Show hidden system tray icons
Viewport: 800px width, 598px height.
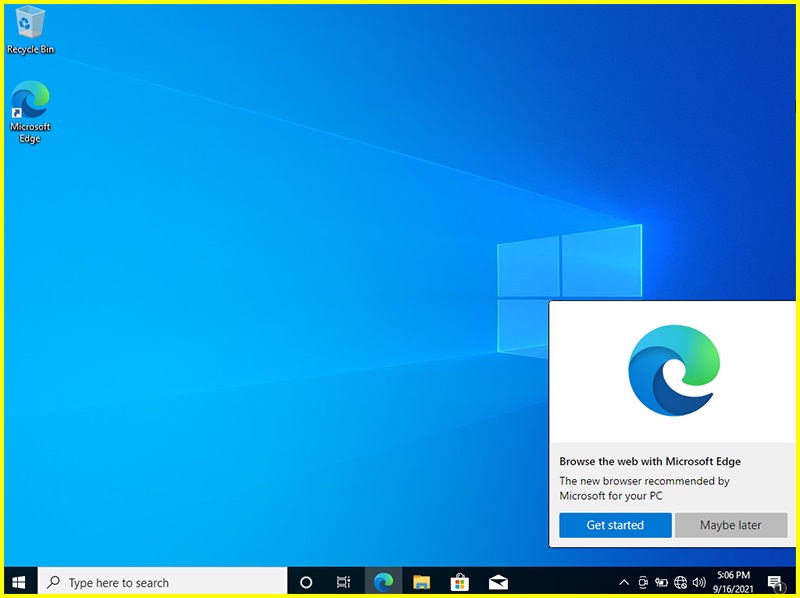(x=623, y=582)
